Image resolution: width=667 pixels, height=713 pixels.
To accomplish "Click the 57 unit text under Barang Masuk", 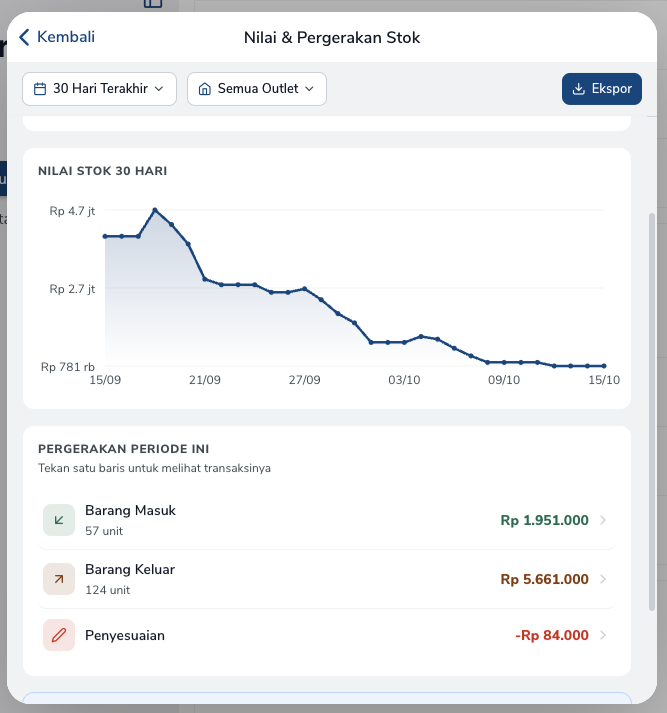I will (104, 531).
